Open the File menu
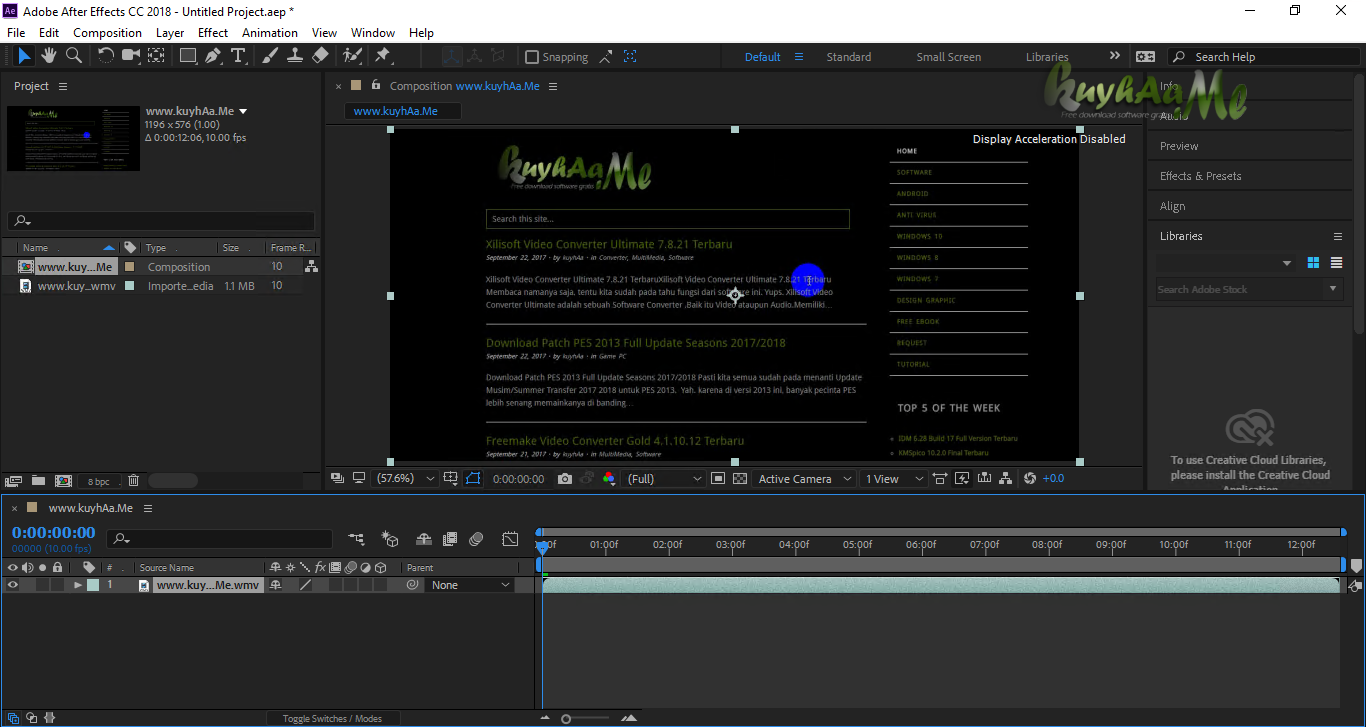Screen dimensions: 1366x727 [16, 32]
